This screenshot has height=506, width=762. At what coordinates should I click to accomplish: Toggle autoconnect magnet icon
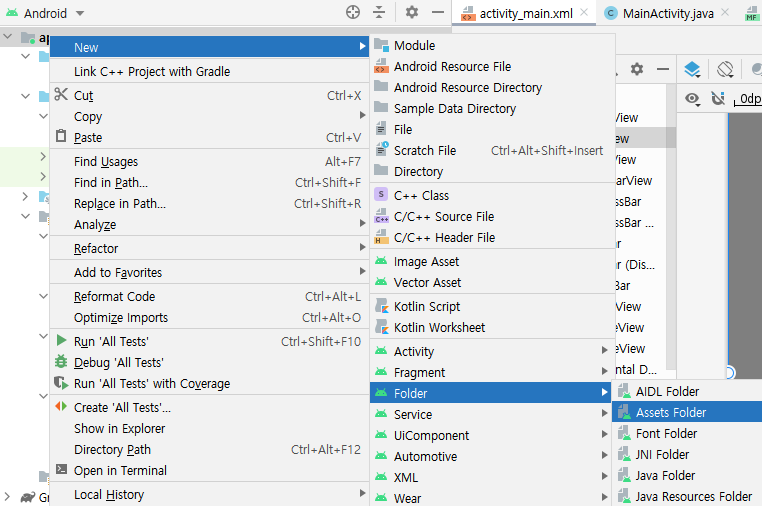[x=718, y=99]
